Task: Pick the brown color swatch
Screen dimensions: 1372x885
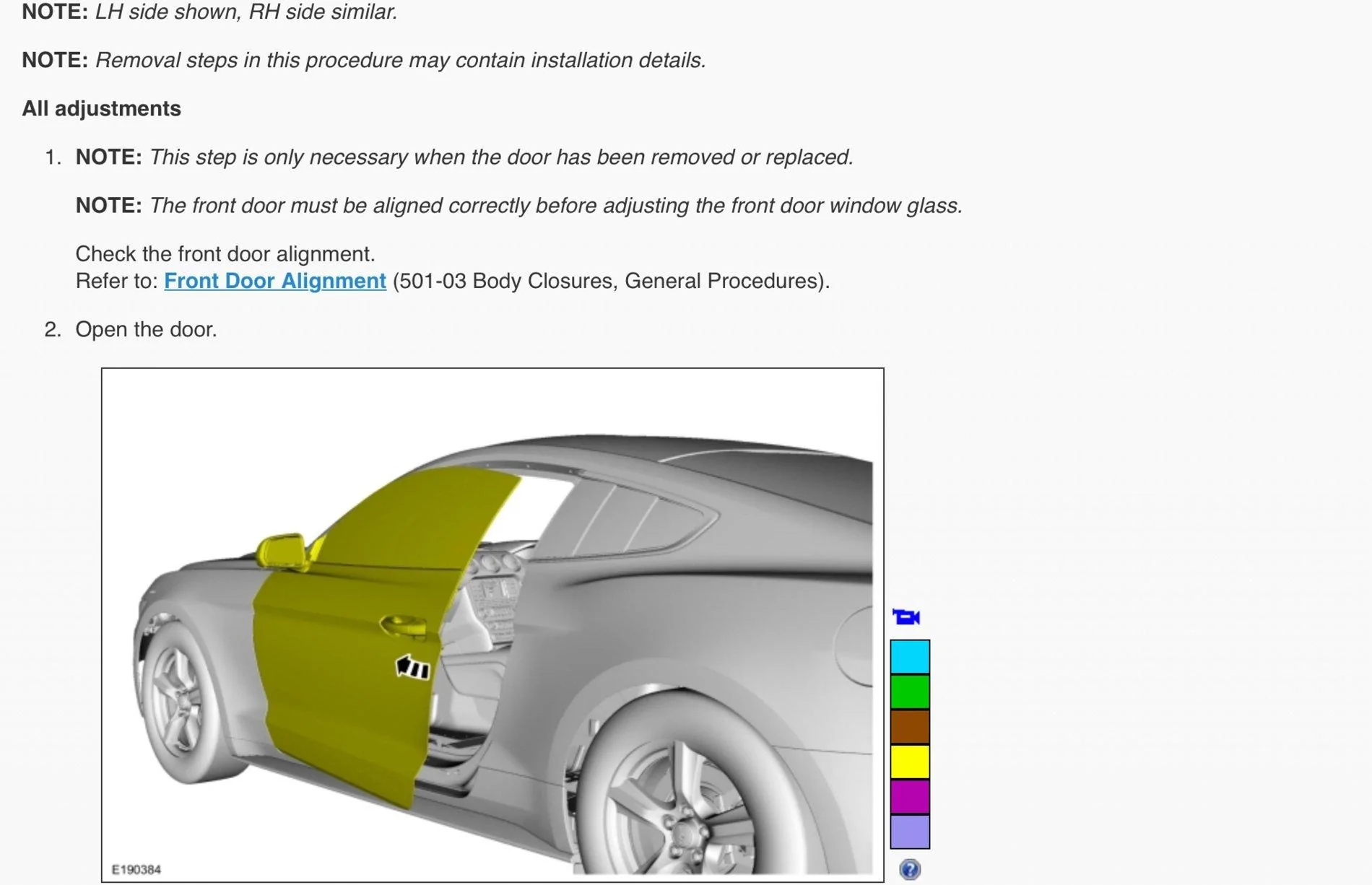Action: coord(910,726)
